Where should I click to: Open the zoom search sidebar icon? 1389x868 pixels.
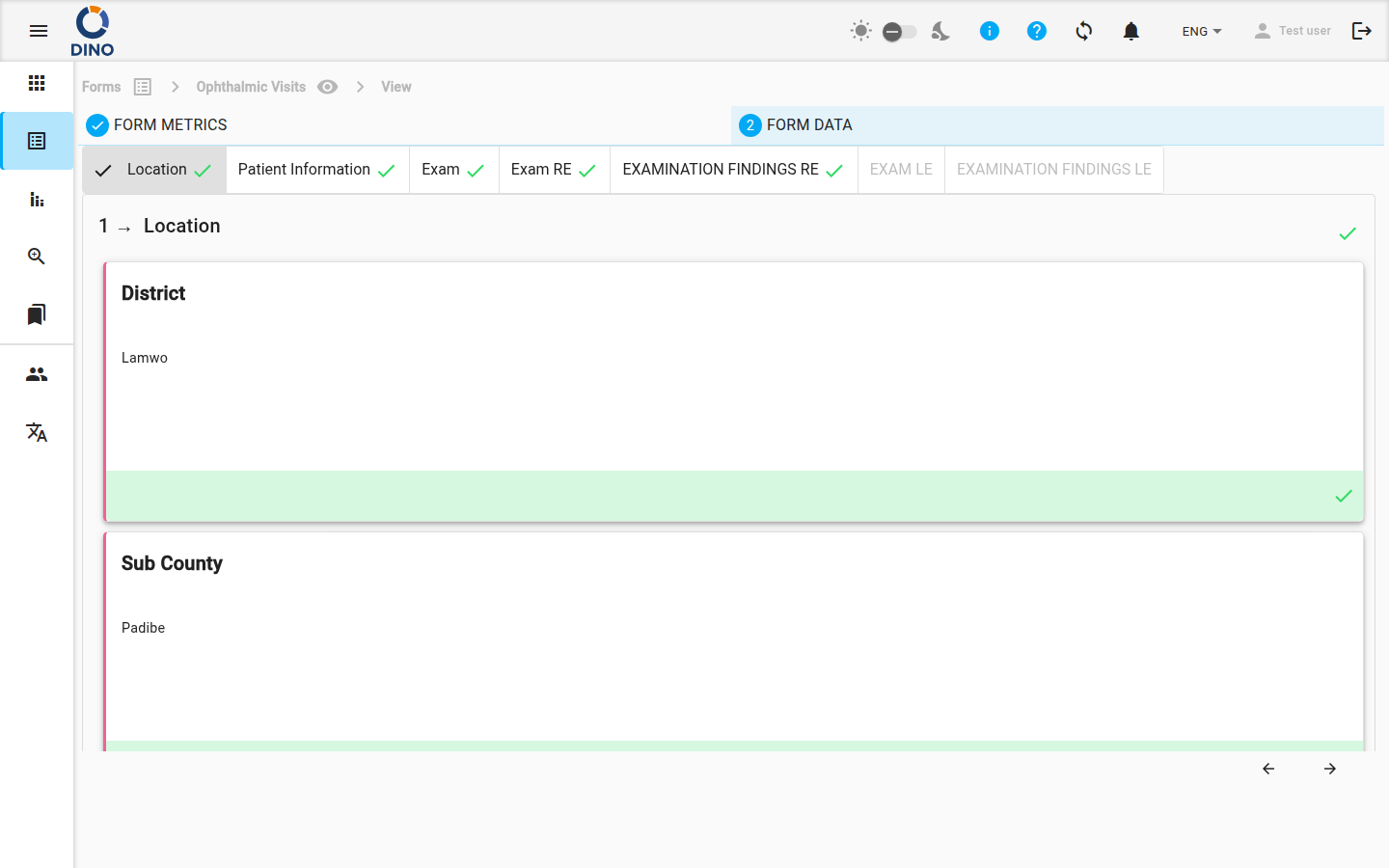[x=37, y=257]
